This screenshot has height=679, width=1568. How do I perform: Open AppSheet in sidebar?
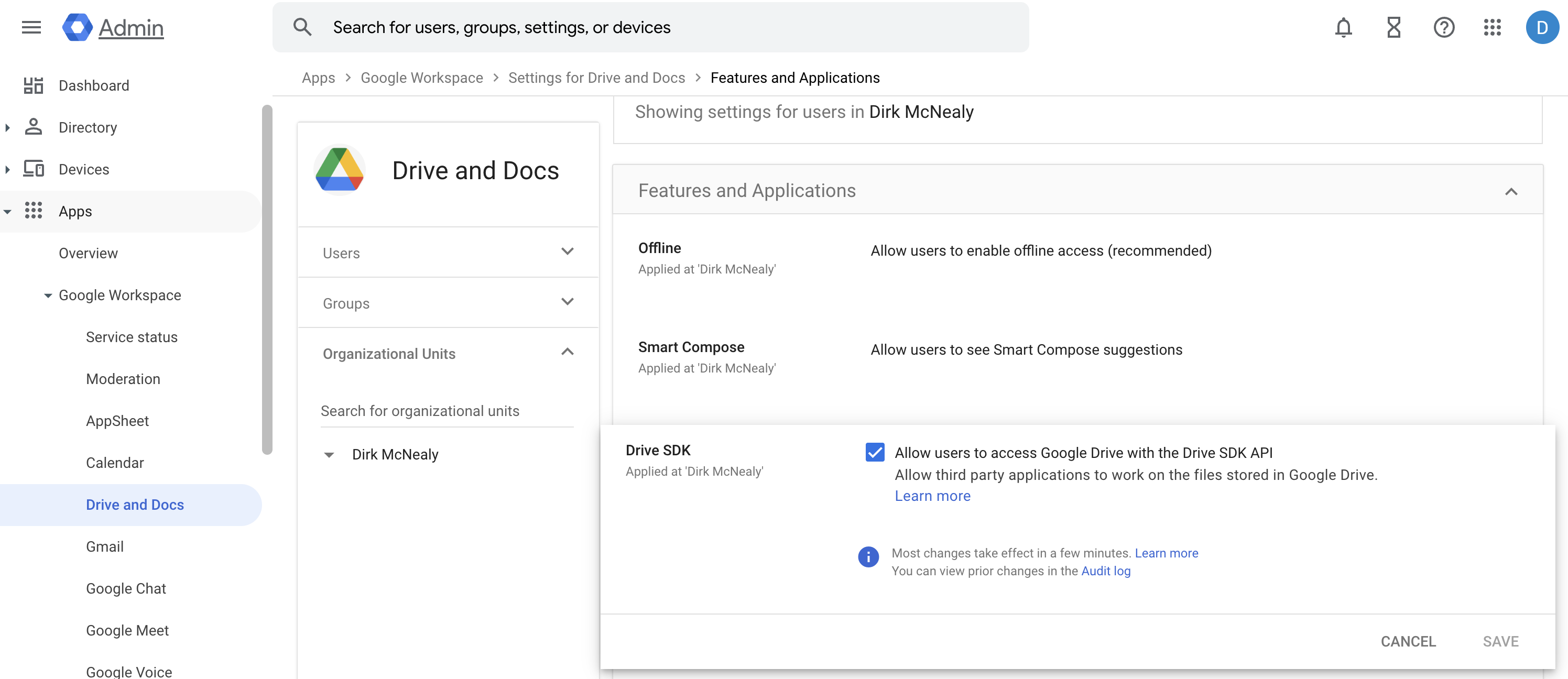pyautogui.click(x=117, y=421)
